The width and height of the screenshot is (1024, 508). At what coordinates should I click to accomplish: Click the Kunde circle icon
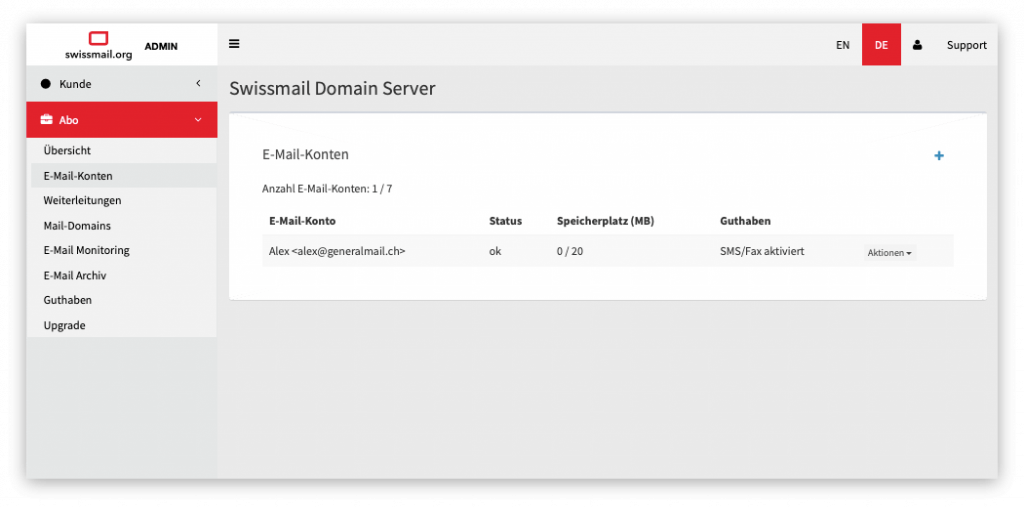[46, 84]
